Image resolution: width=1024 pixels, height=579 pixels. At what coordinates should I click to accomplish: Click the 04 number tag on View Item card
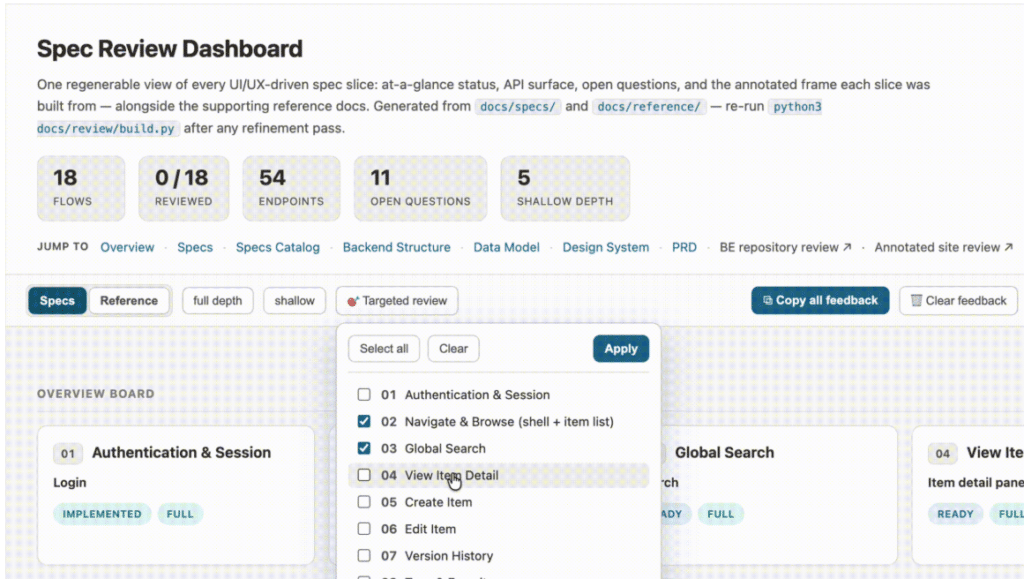pyautogui.click(x=942, y=454)
